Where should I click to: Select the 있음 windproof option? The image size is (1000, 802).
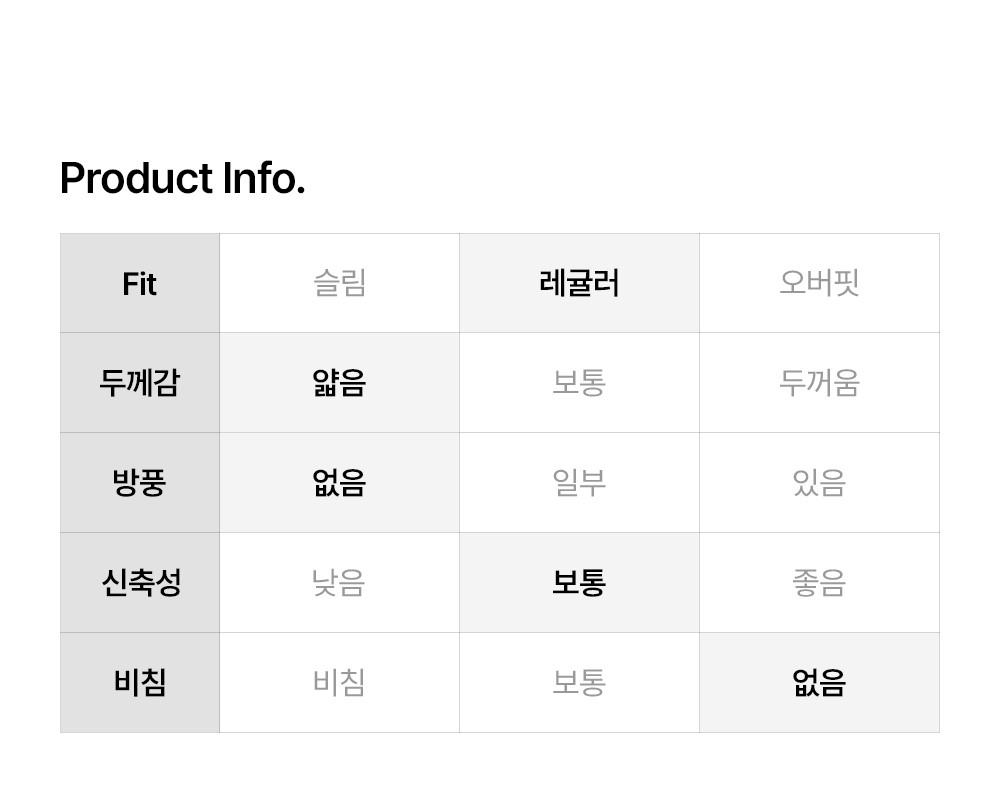819,483
